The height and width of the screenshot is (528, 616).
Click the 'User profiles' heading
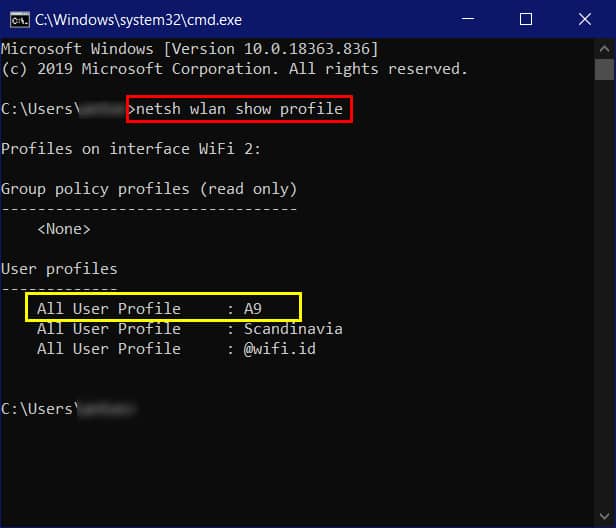point(59,269)
